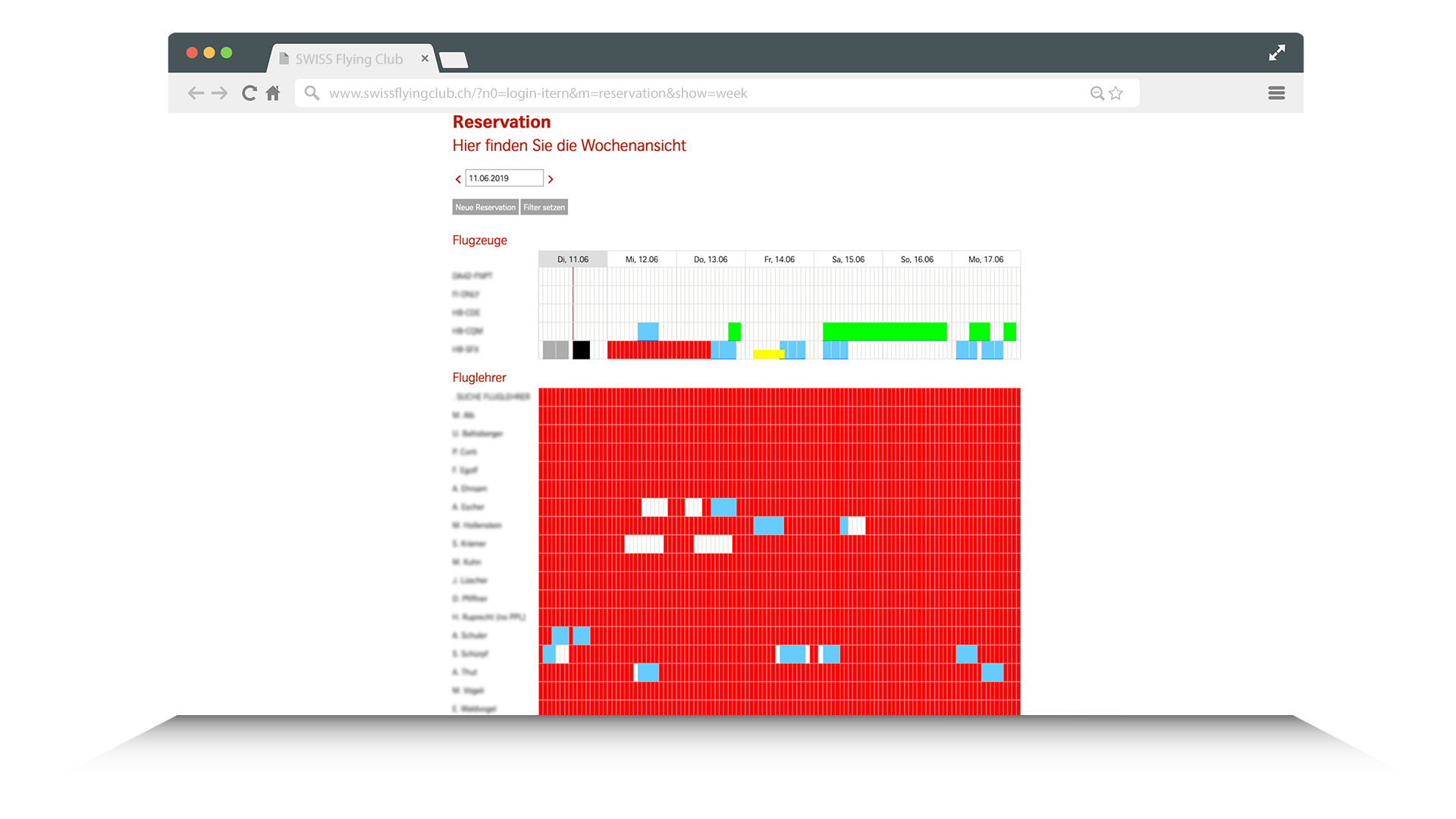
Task: Click the browser back arrow
Action: 196,93
